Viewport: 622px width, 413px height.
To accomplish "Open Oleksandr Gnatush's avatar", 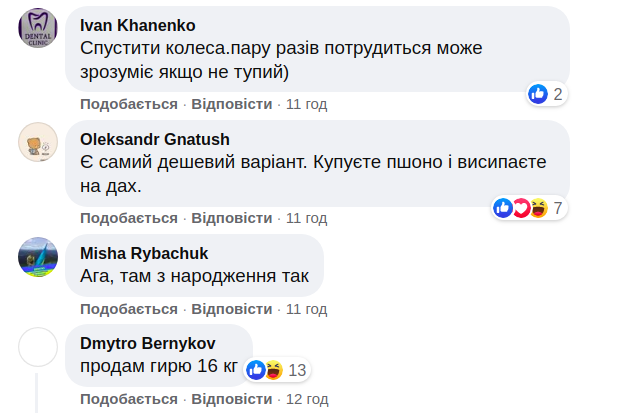I will click(x=38, y=141).
